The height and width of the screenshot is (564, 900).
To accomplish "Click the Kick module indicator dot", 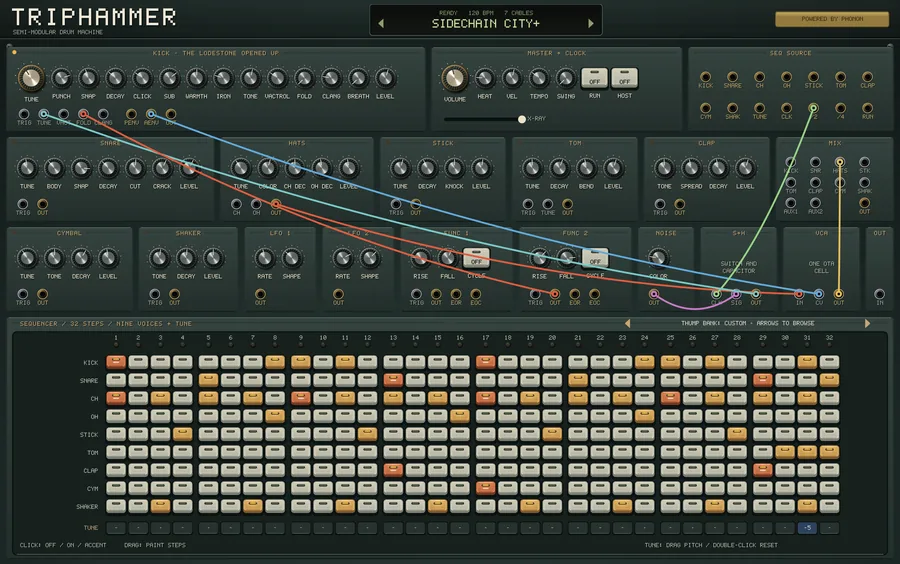I will [x=14, y=53].
